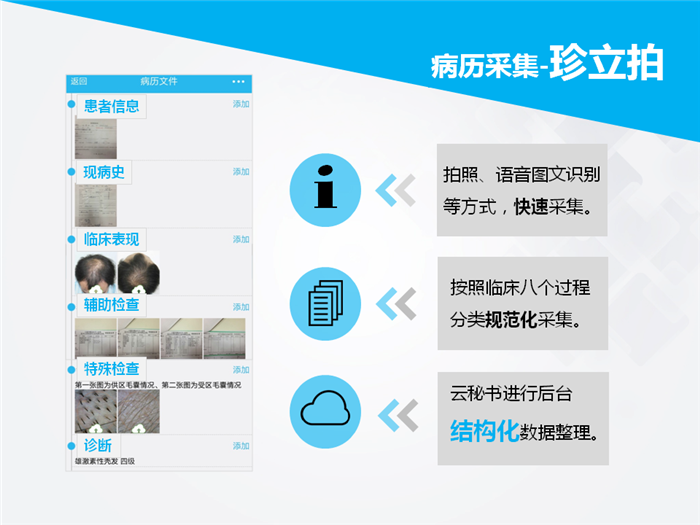Click double chevron beside the info icon
The width and height of the screenshot is (700, 525).
[x=395, y=189]
